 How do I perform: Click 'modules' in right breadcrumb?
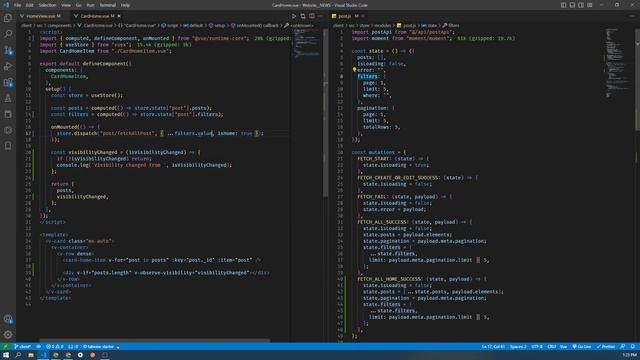coord(382,25)
